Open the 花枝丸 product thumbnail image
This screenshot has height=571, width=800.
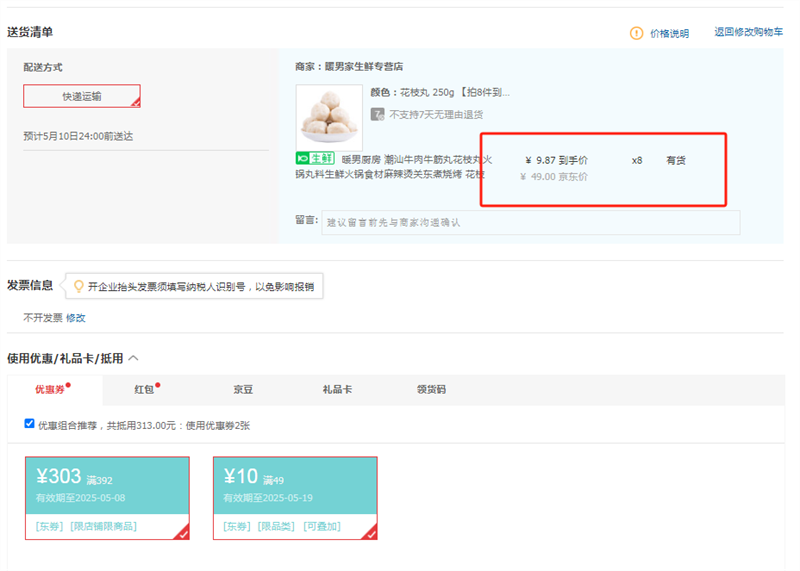coord(329,117)
